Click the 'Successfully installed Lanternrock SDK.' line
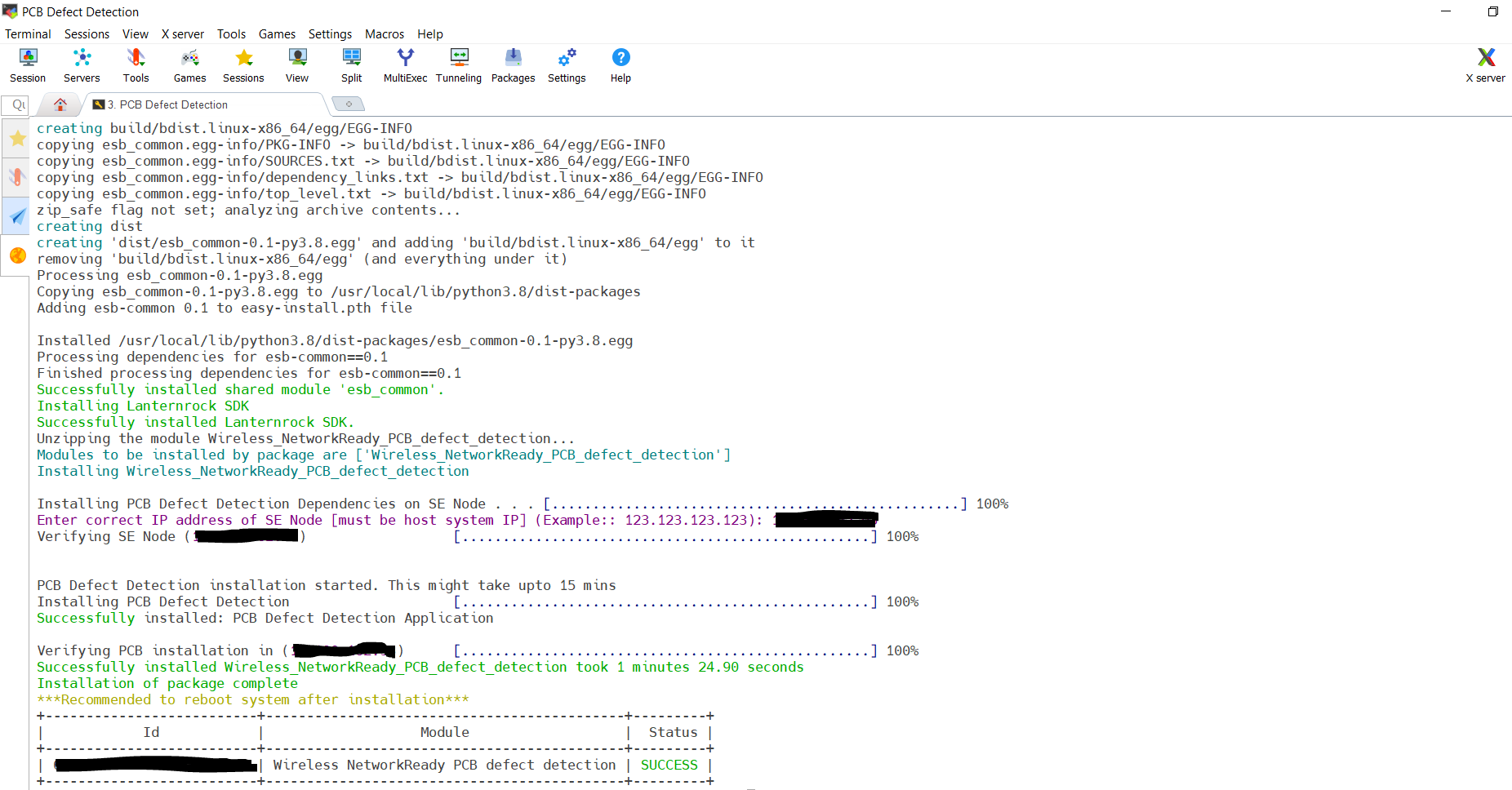The width and height of the screenshot is (1512, 790). click(196, 422)
